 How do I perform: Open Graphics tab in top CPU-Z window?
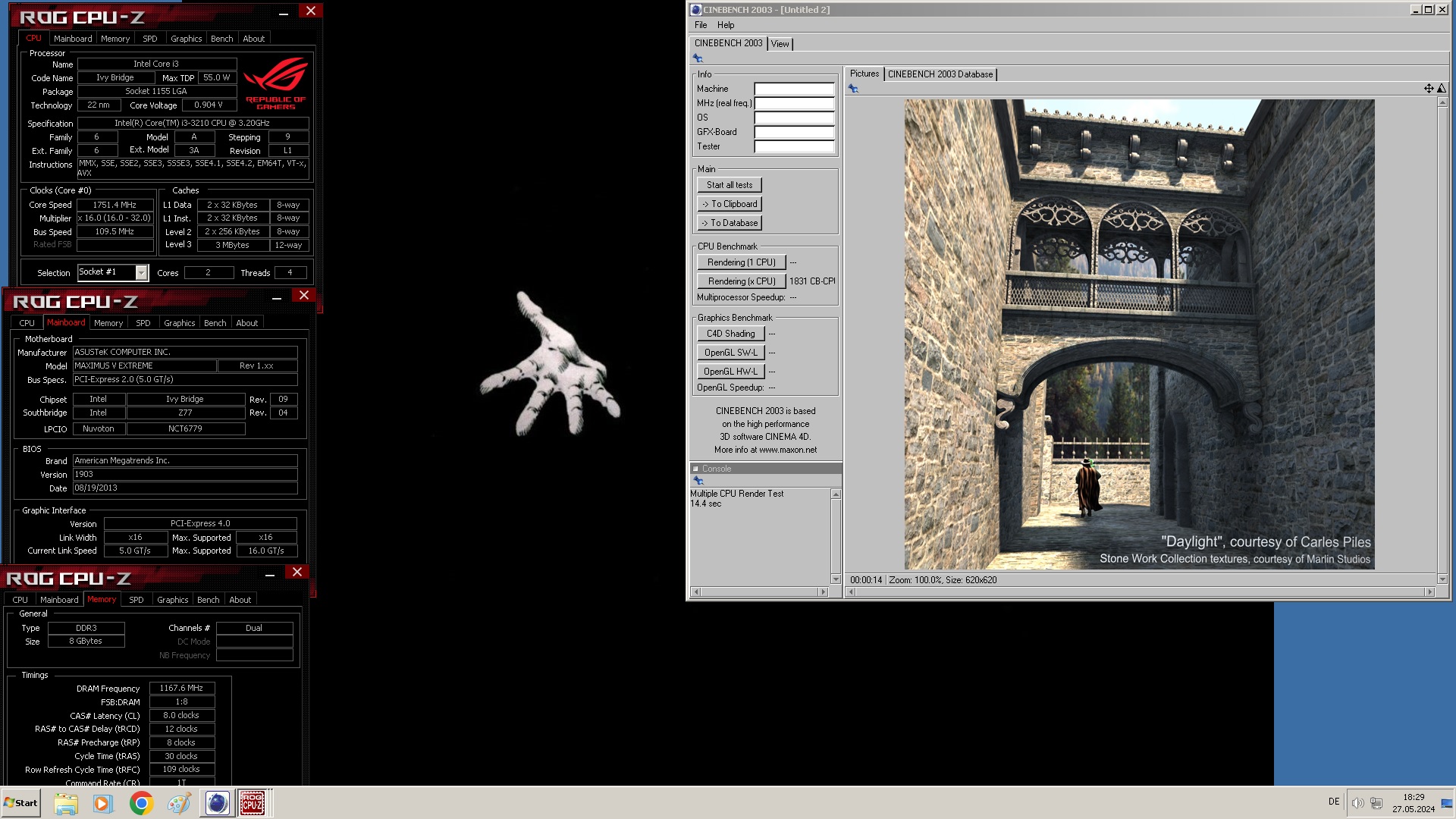[186, 39]
